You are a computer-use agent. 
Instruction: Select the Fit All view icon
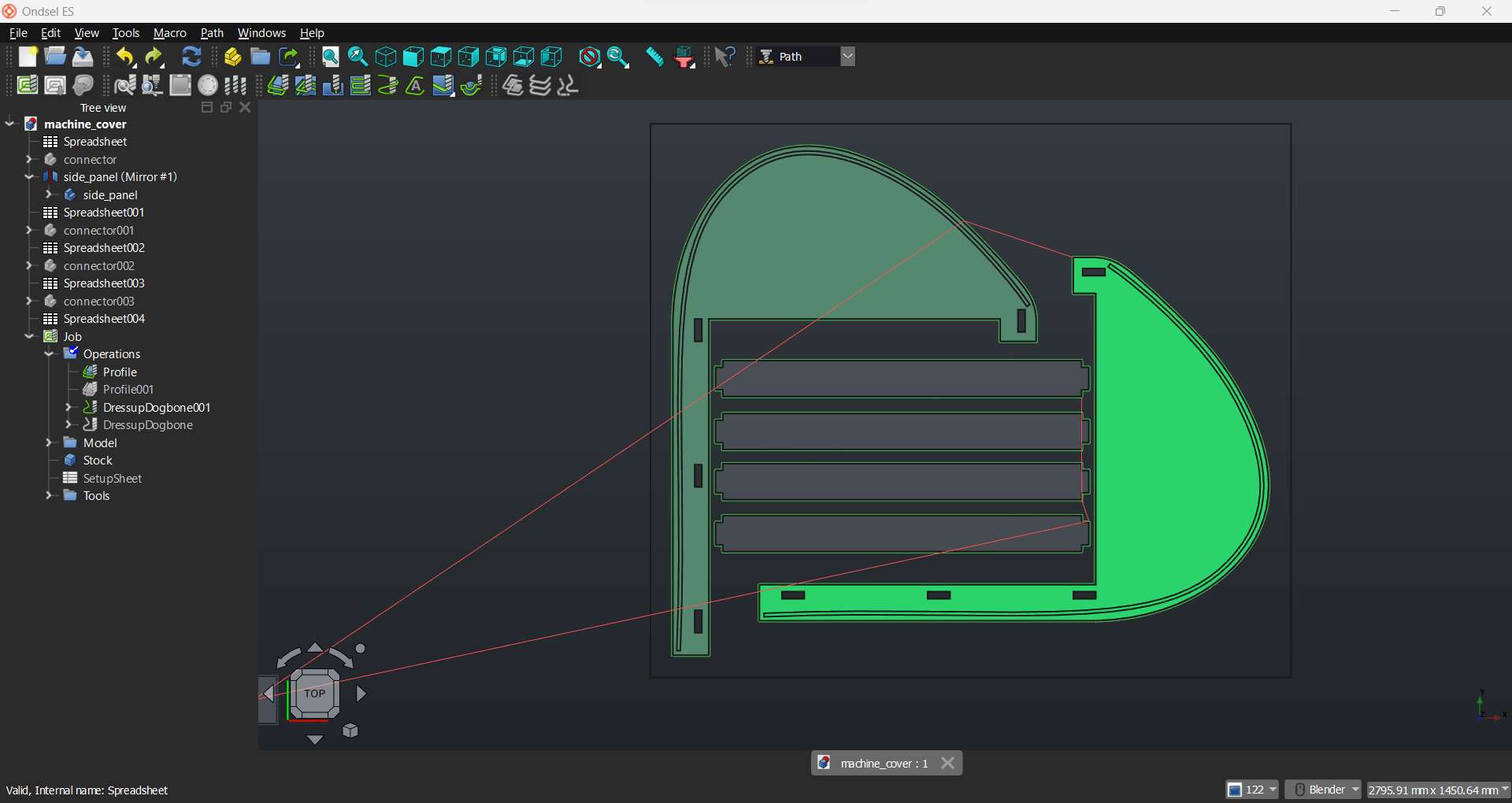click(x=331, y=57)
